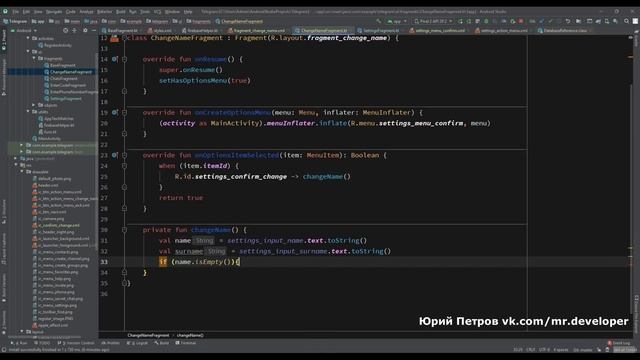
Task: Fold the onResume function block
Action: click(x=124, y=59)
